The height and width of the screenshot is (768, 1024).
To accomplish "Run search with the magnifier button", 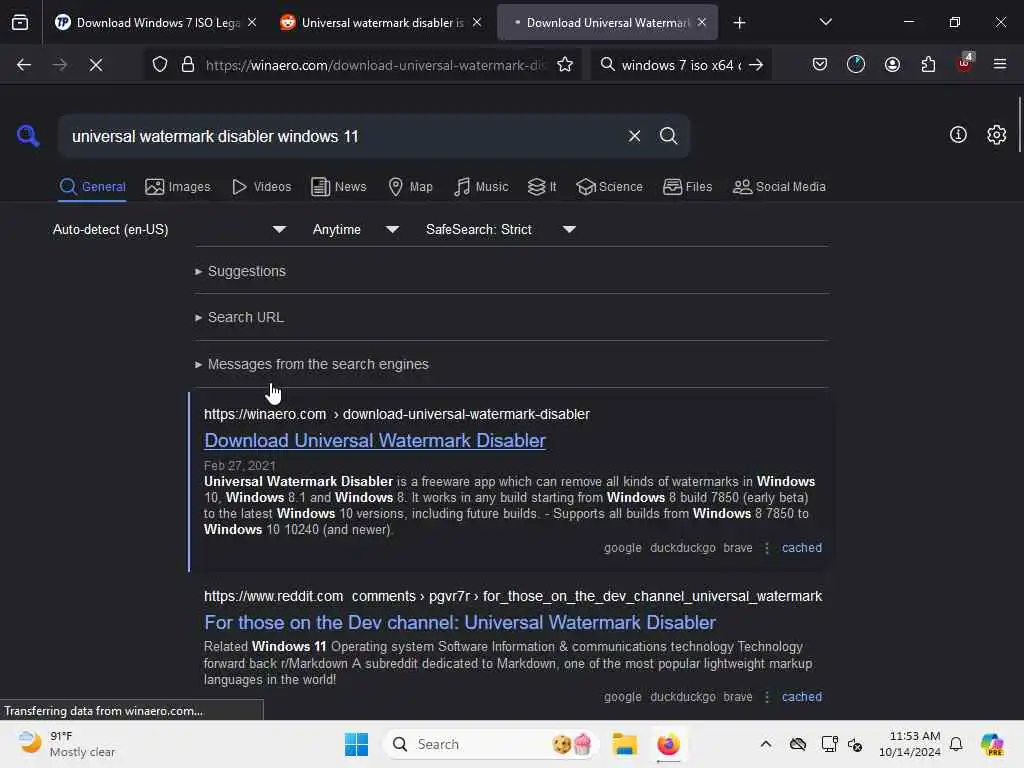I will pyautogui.click(x=668, y=136).
